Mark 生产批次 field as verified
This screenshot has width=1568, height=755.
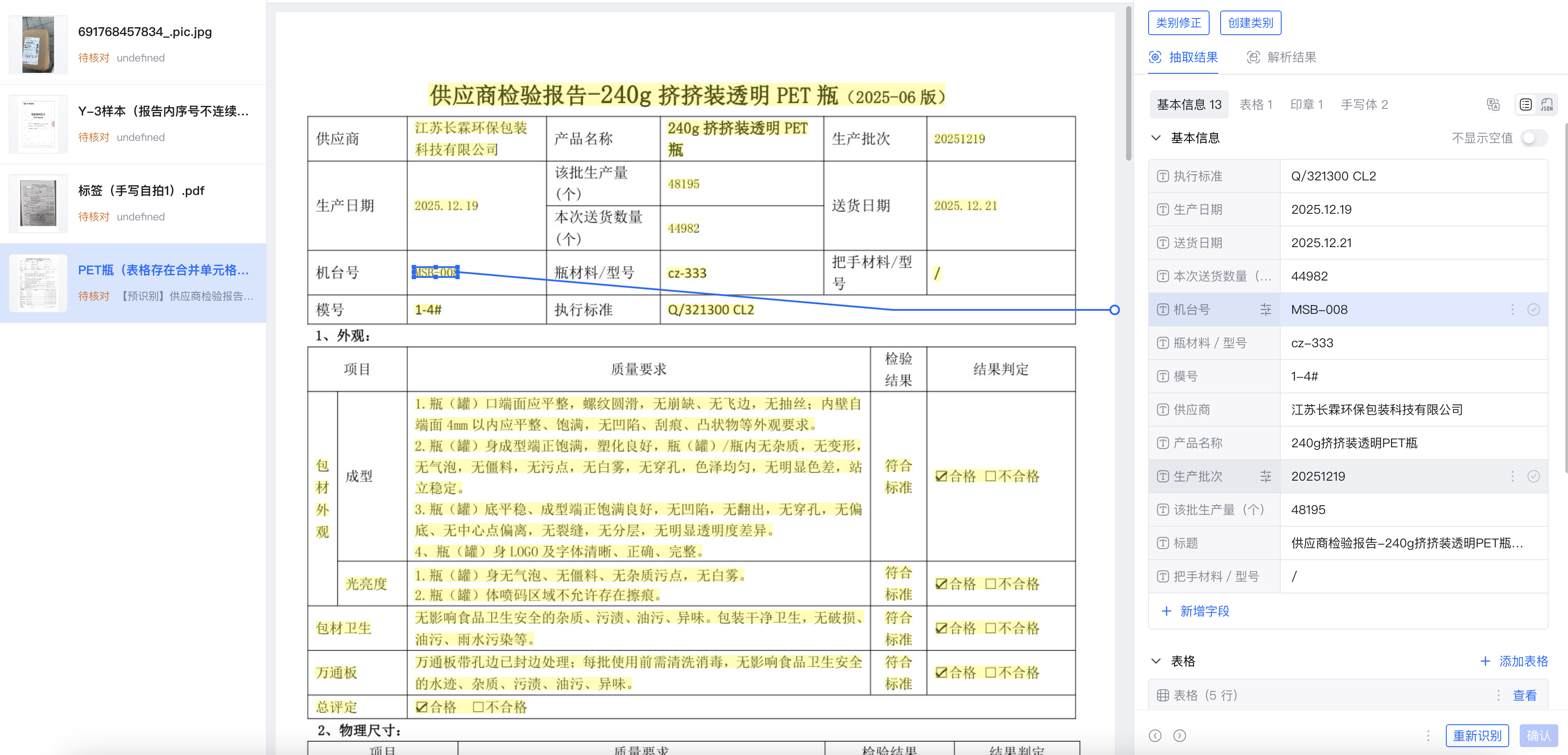[x=1533, y=476]
